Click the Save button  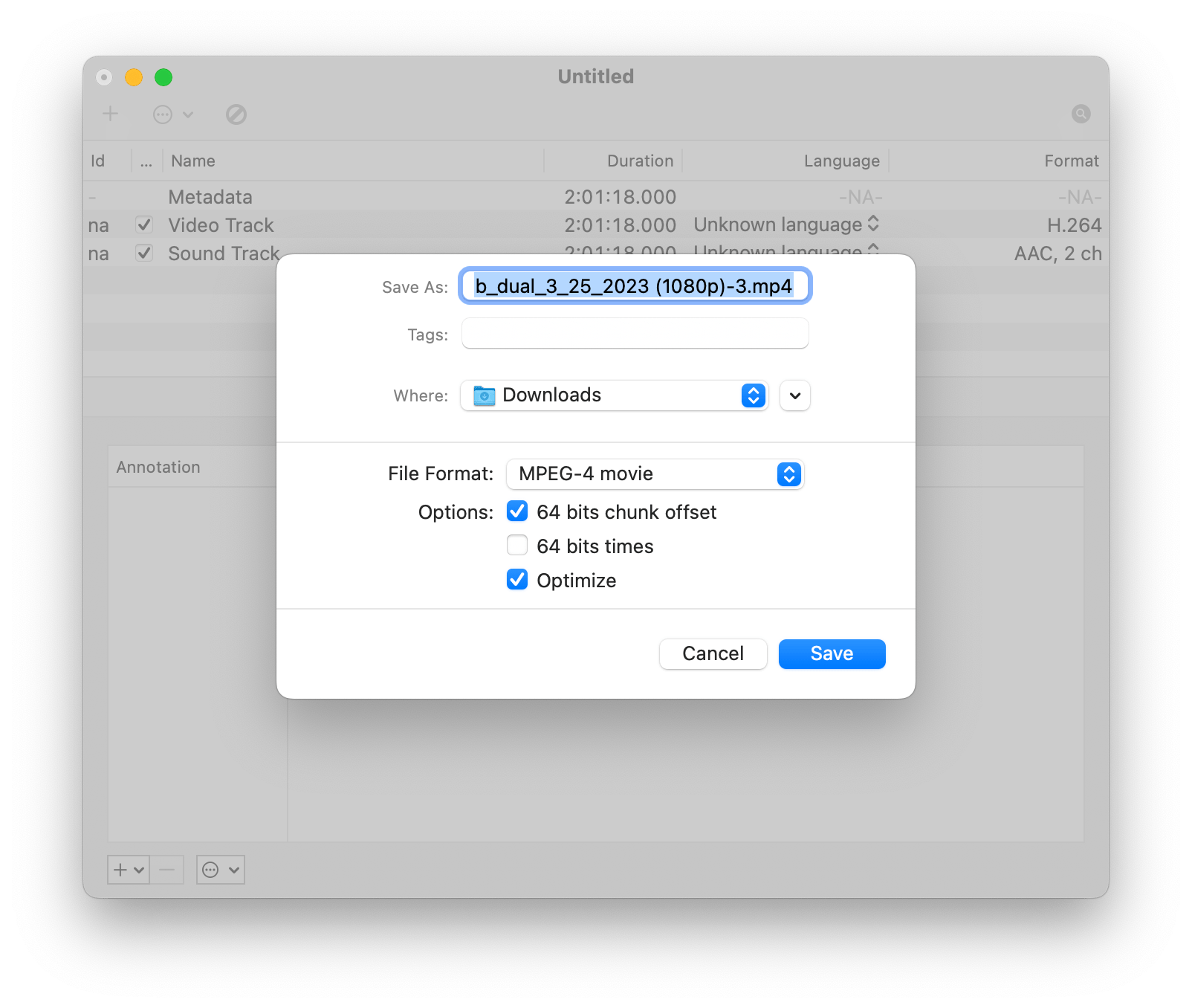click(x=831, y=653)
